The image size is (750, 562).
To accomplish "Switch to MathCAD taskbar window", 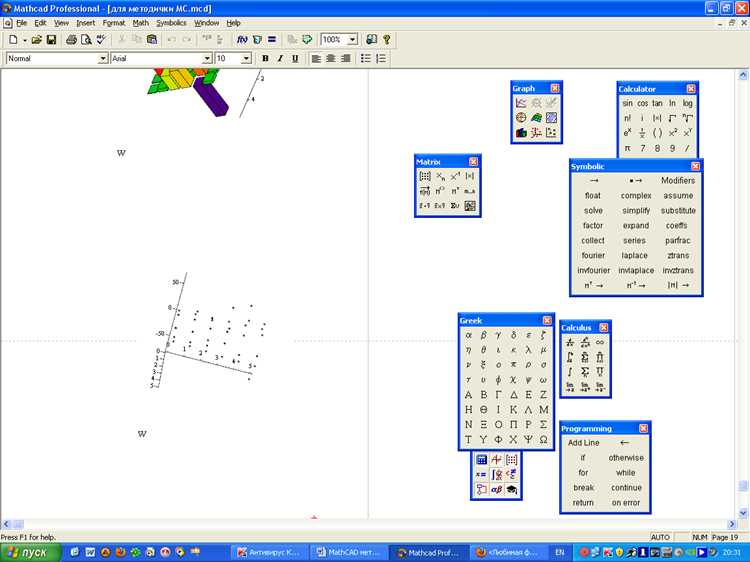I will pos(348,552).
